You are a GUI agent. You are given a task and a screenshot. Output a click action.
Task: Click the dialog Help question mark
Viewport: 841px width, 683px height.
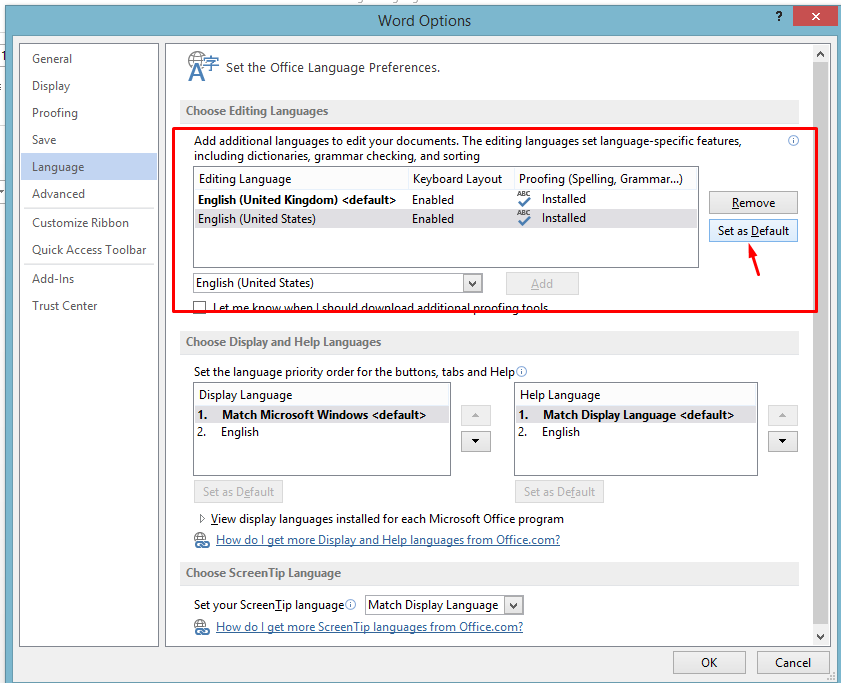(x=779, y=17)
